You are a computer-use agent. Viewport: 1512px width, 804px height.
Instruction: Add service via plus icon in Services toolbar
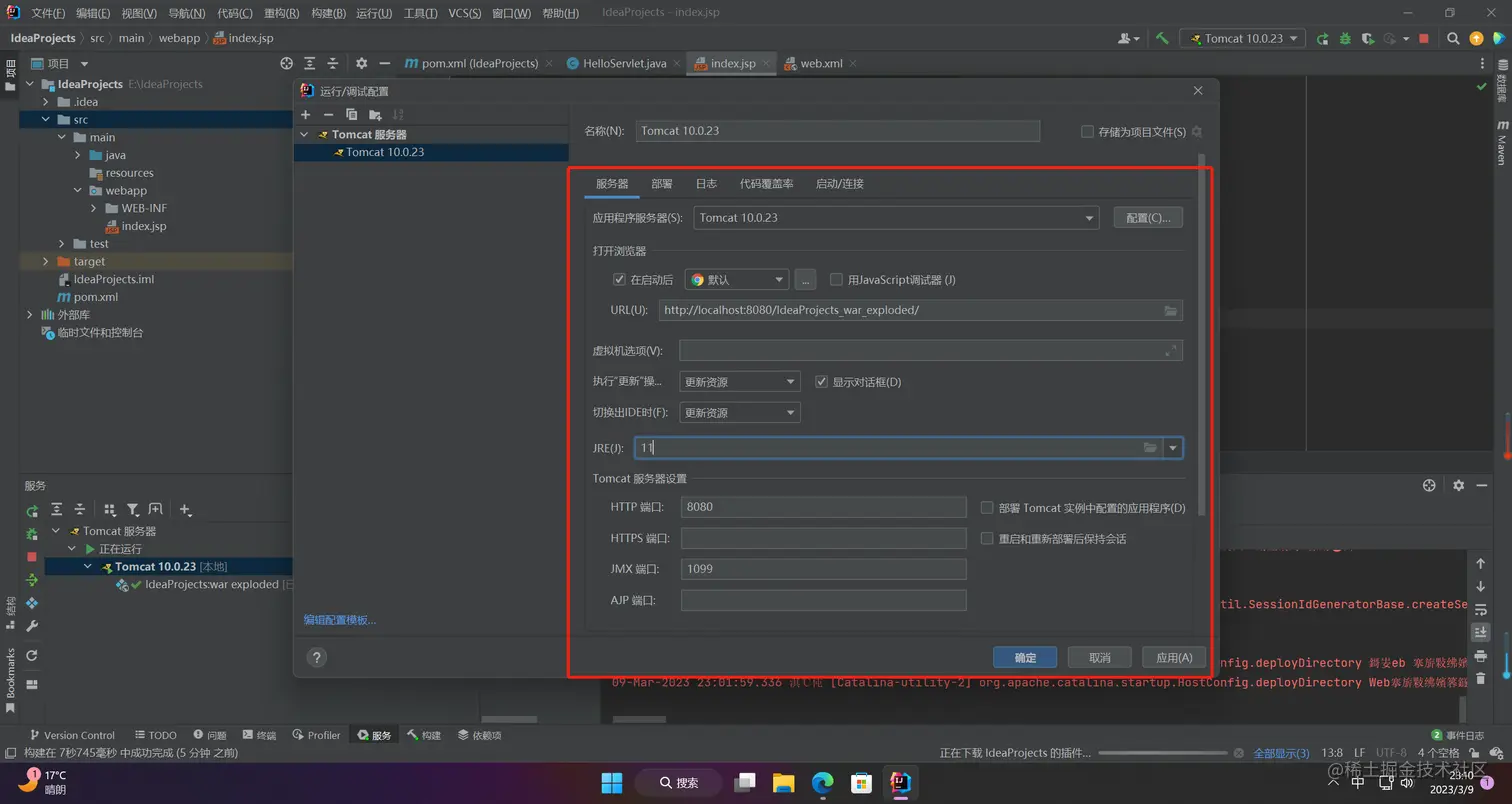point(185,510)
